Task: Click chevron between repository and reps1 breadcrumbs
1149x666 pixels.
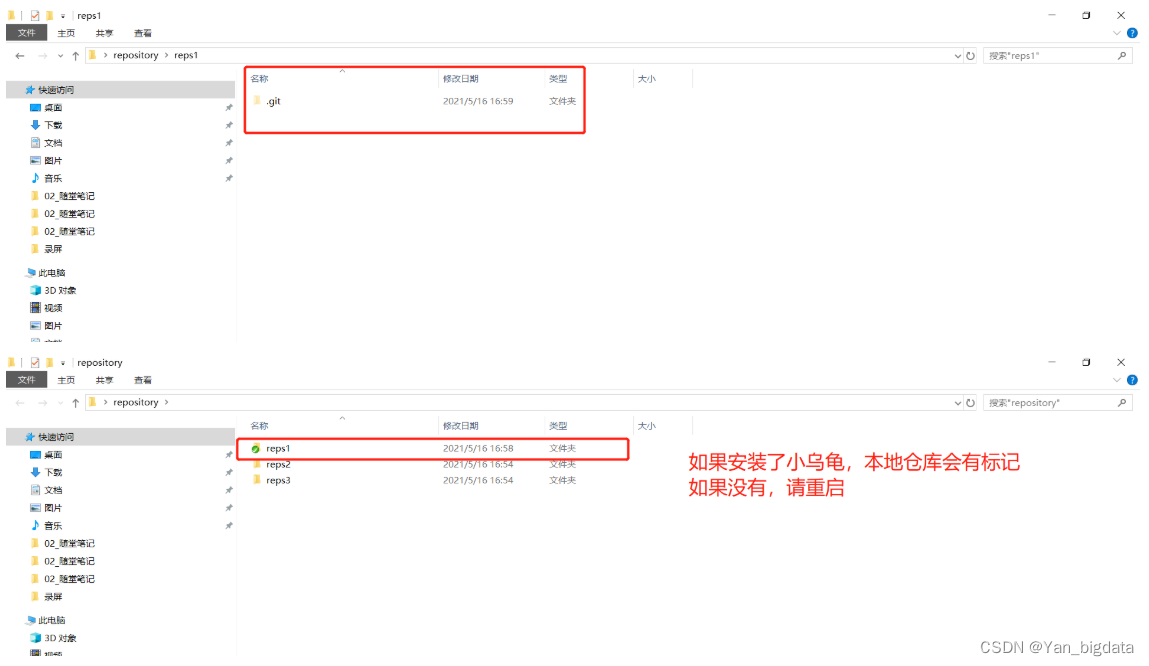Action: 166,55
